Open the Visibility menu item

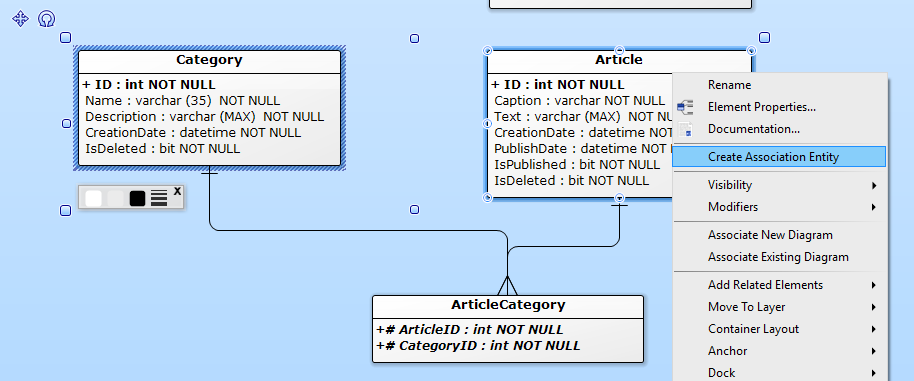tap(730, 185)
